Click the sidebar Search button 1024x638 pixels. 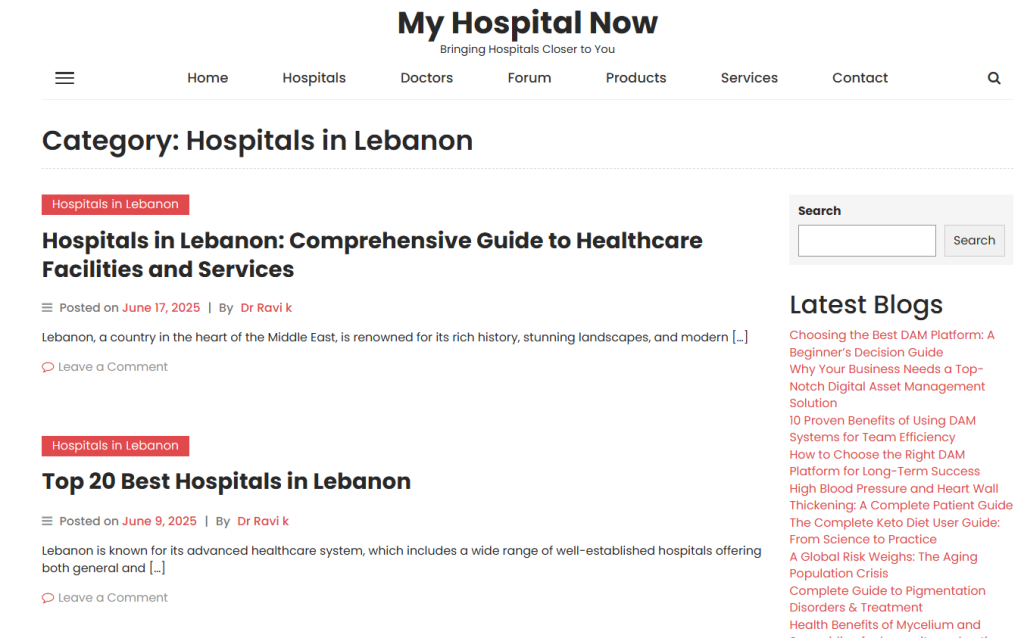pos(974,240)
